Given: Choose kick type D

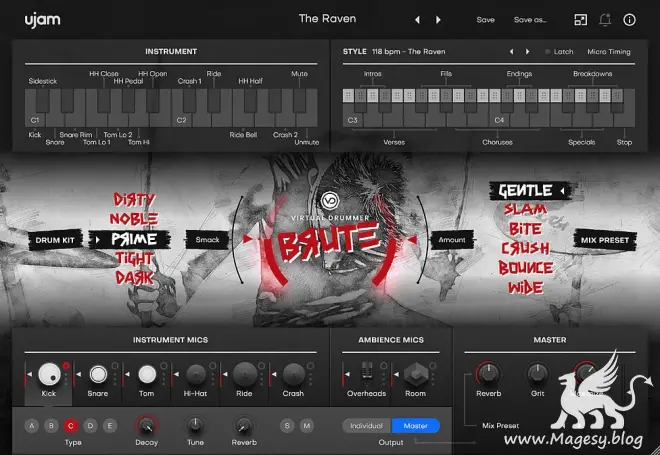Looking at the screenshot, I should 90,426.
